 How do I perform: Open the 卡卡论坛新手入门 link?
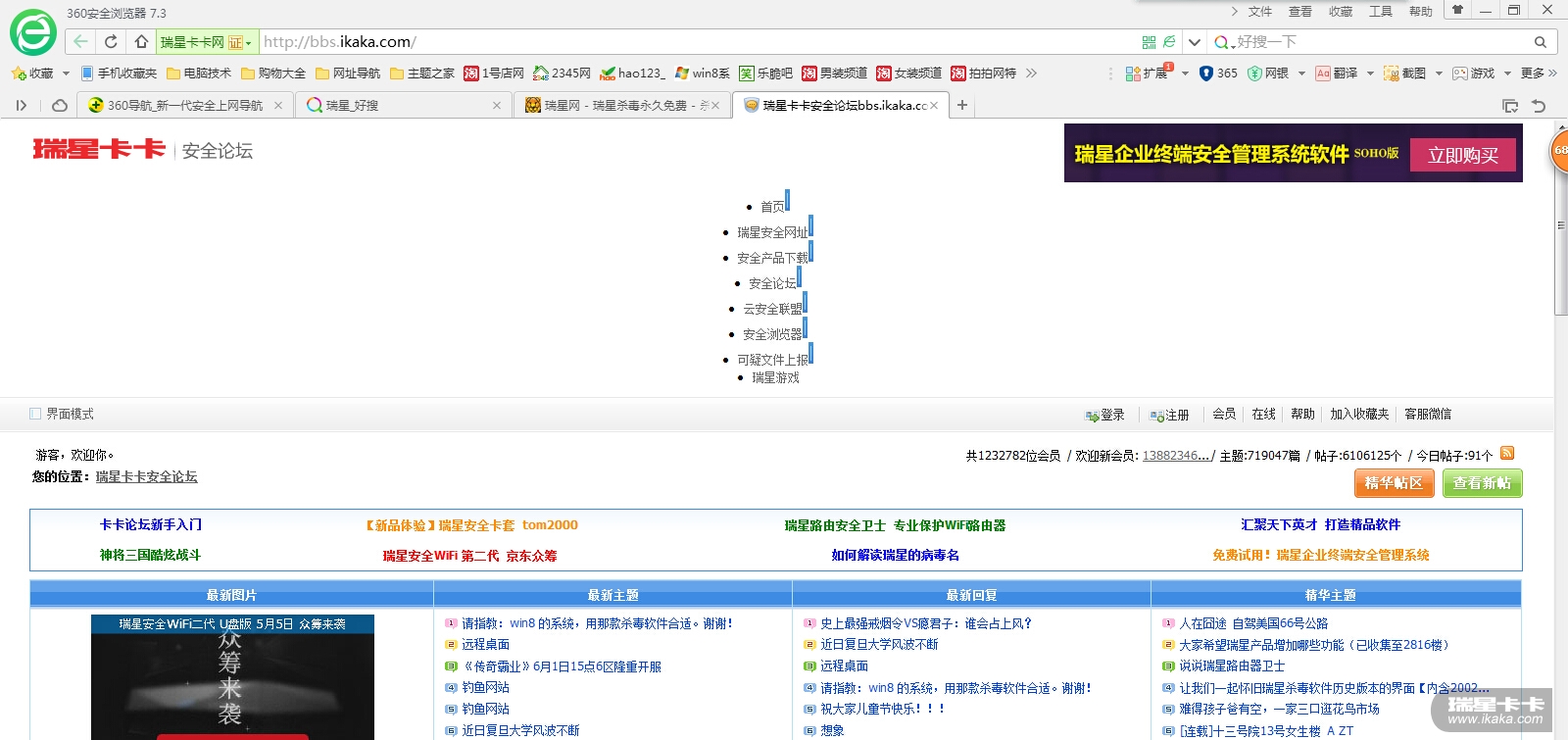tap(150, 524)
